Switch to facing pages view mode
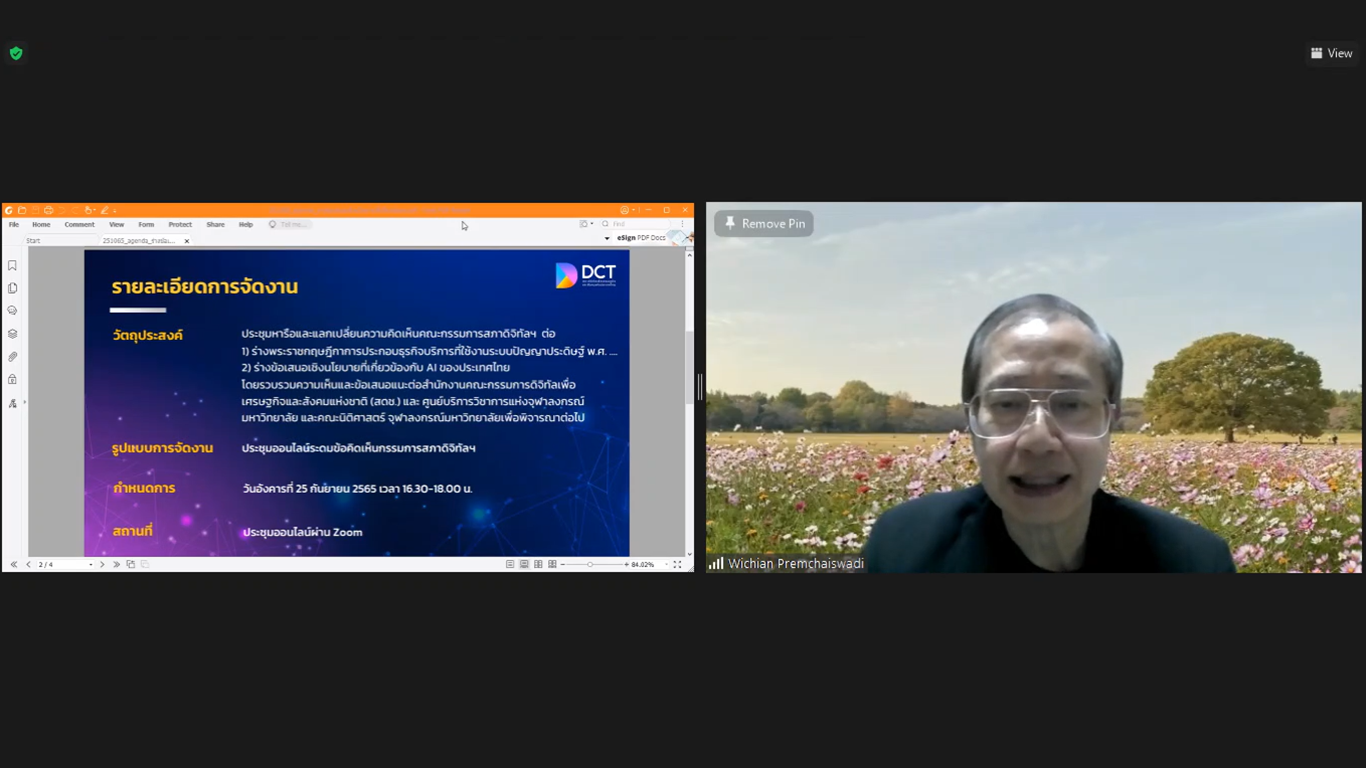Viewport: 1366px width, 768px height. [538, 565]
